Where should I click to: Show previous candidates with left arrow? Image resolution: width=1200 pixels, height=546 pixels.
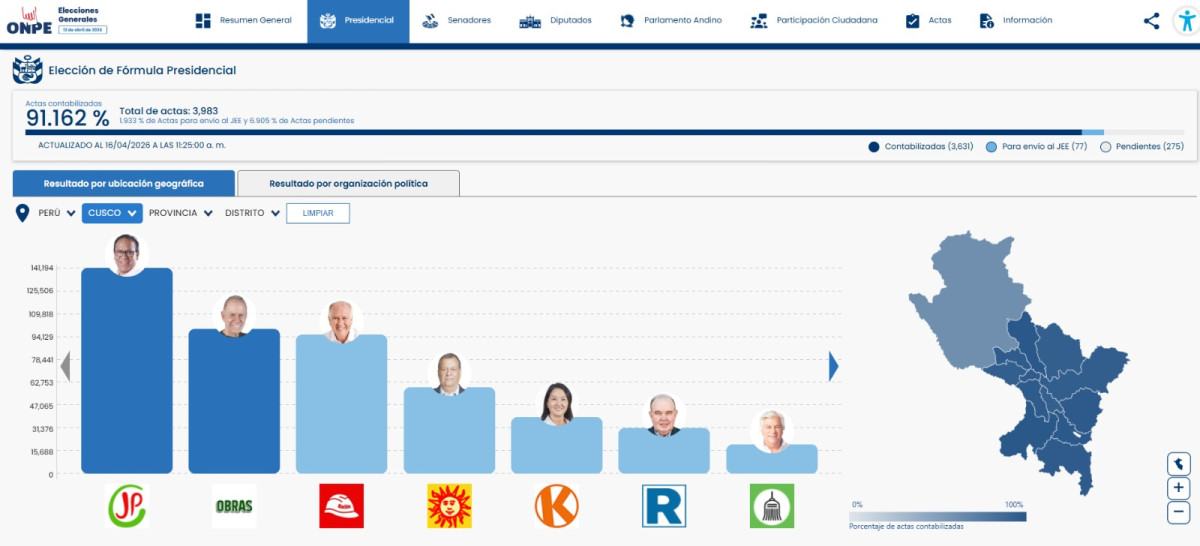[x=65, y=367]
